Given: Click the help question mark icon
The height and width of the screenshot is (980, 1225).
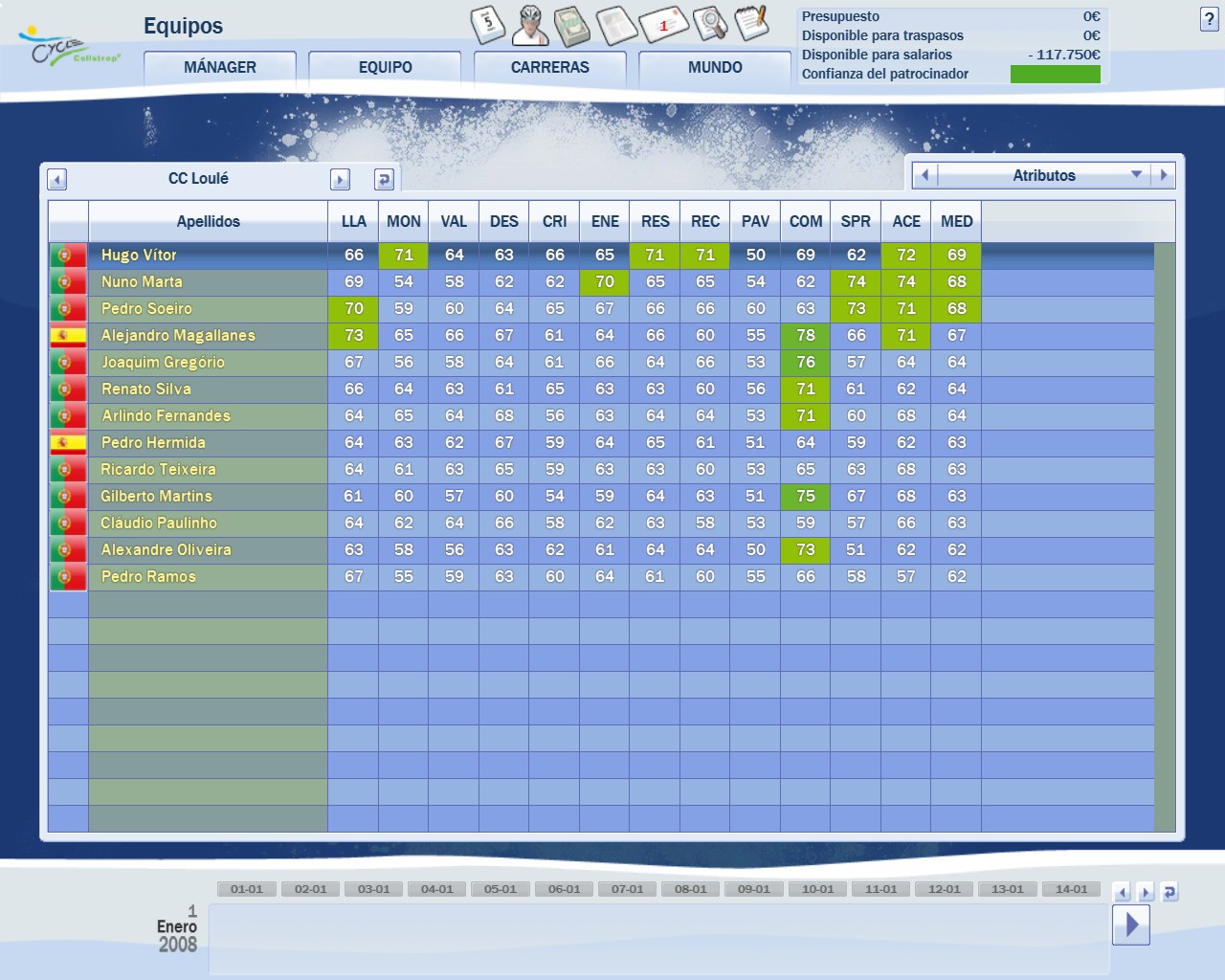Looking at the screenshot, I should tap(1209, 20).
